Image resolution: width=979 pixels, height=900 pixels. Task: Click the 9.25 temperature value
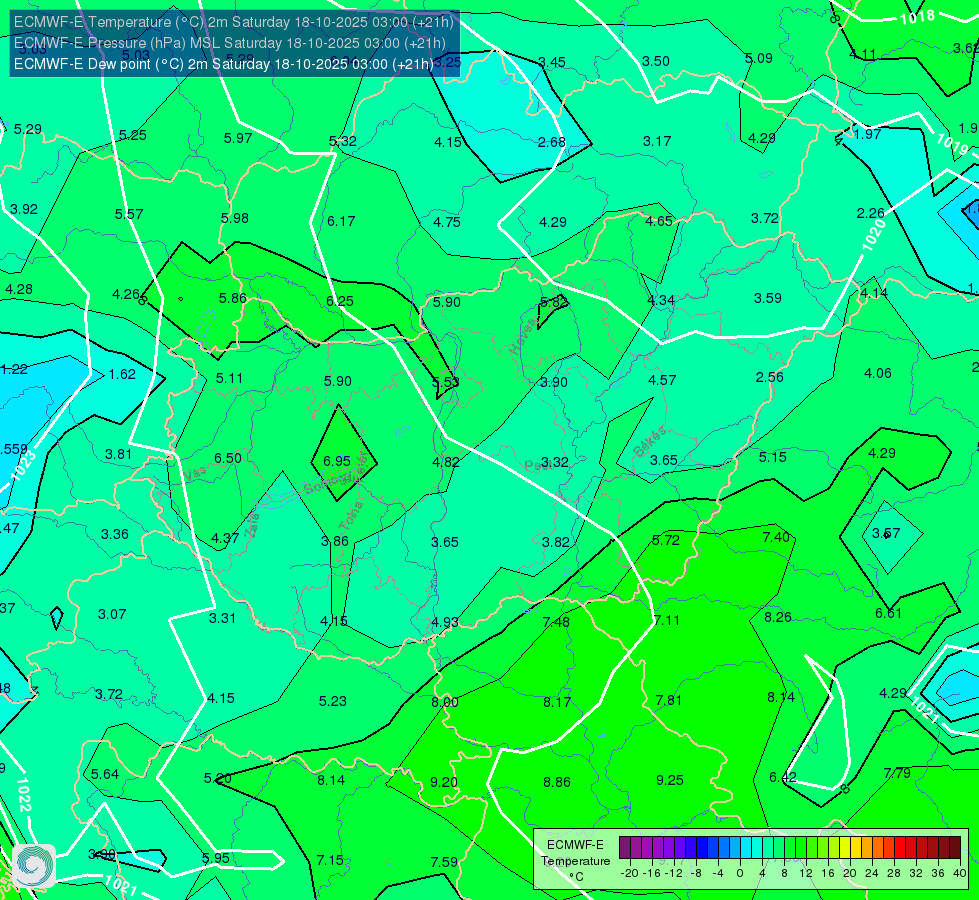pyautogui.click(x=669, y=780)
